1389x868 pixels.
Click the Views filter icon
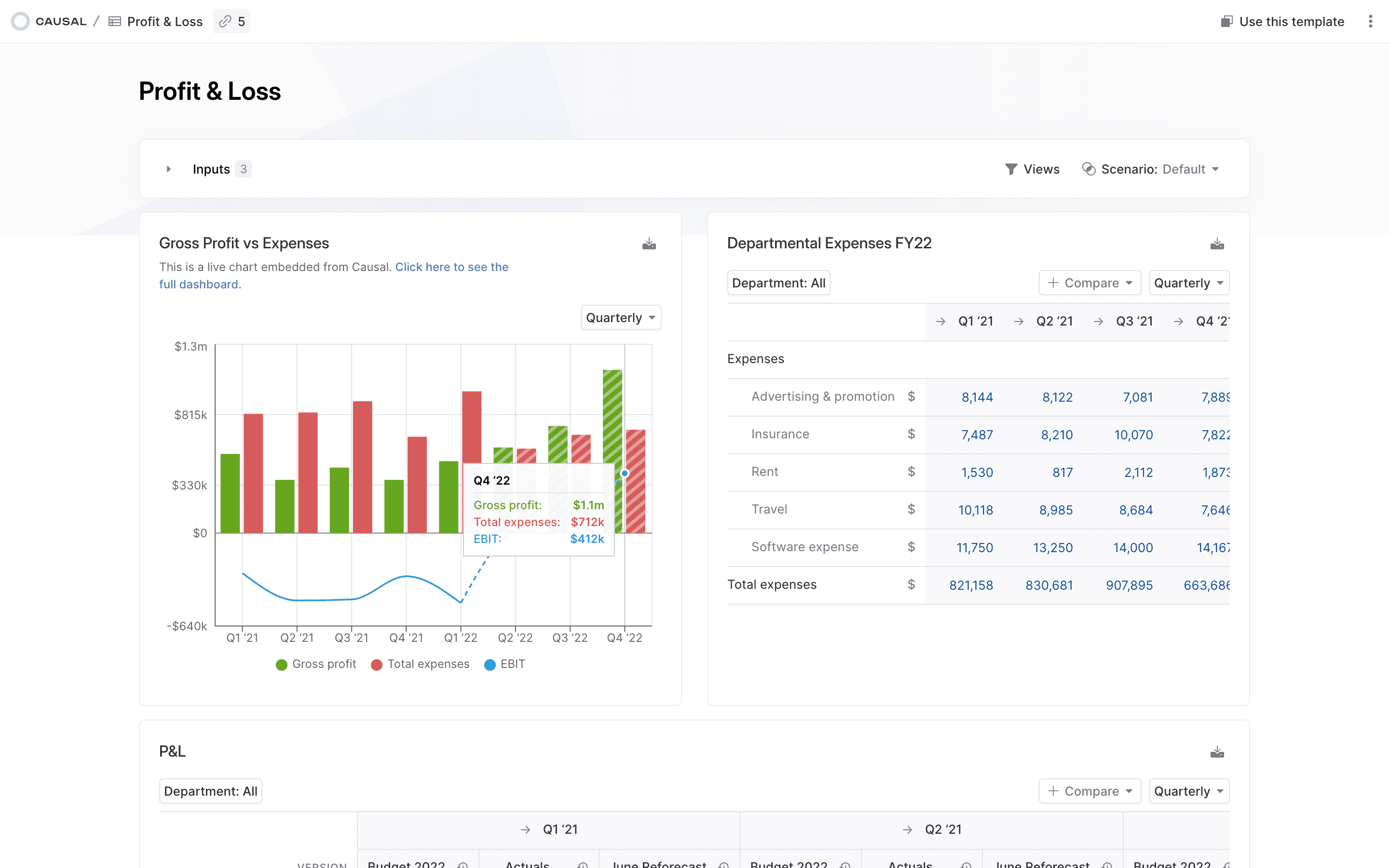1011,169
